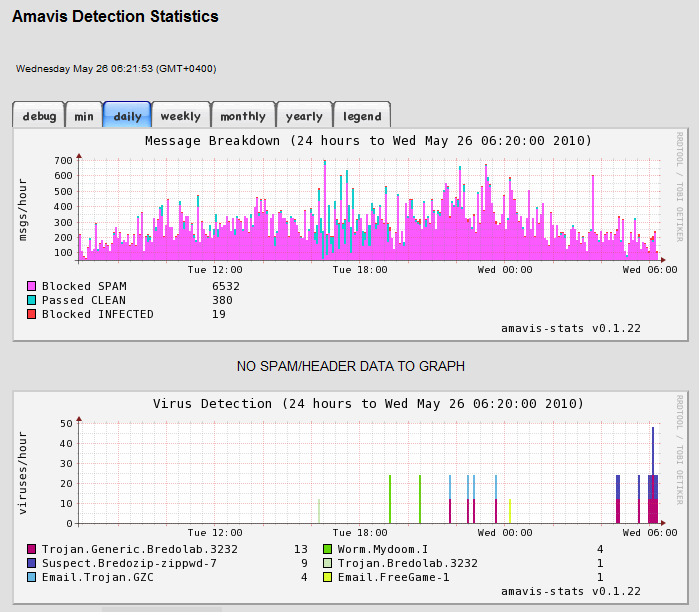Click the Worm.Mydoom.I label
699x612 pixels.
tap(383, 549)
